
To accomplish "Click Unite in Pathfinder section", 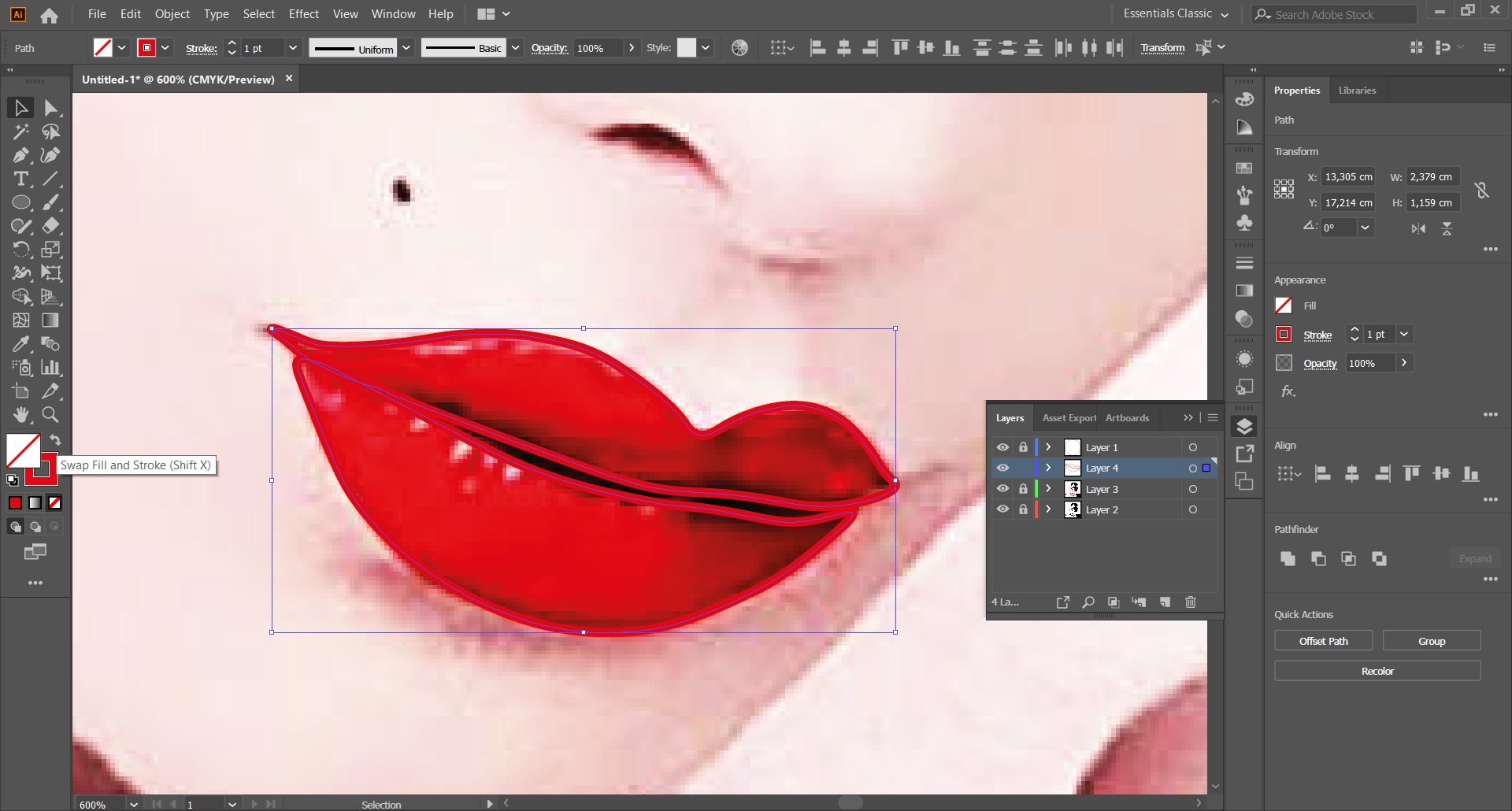I will click(1288, 558).
